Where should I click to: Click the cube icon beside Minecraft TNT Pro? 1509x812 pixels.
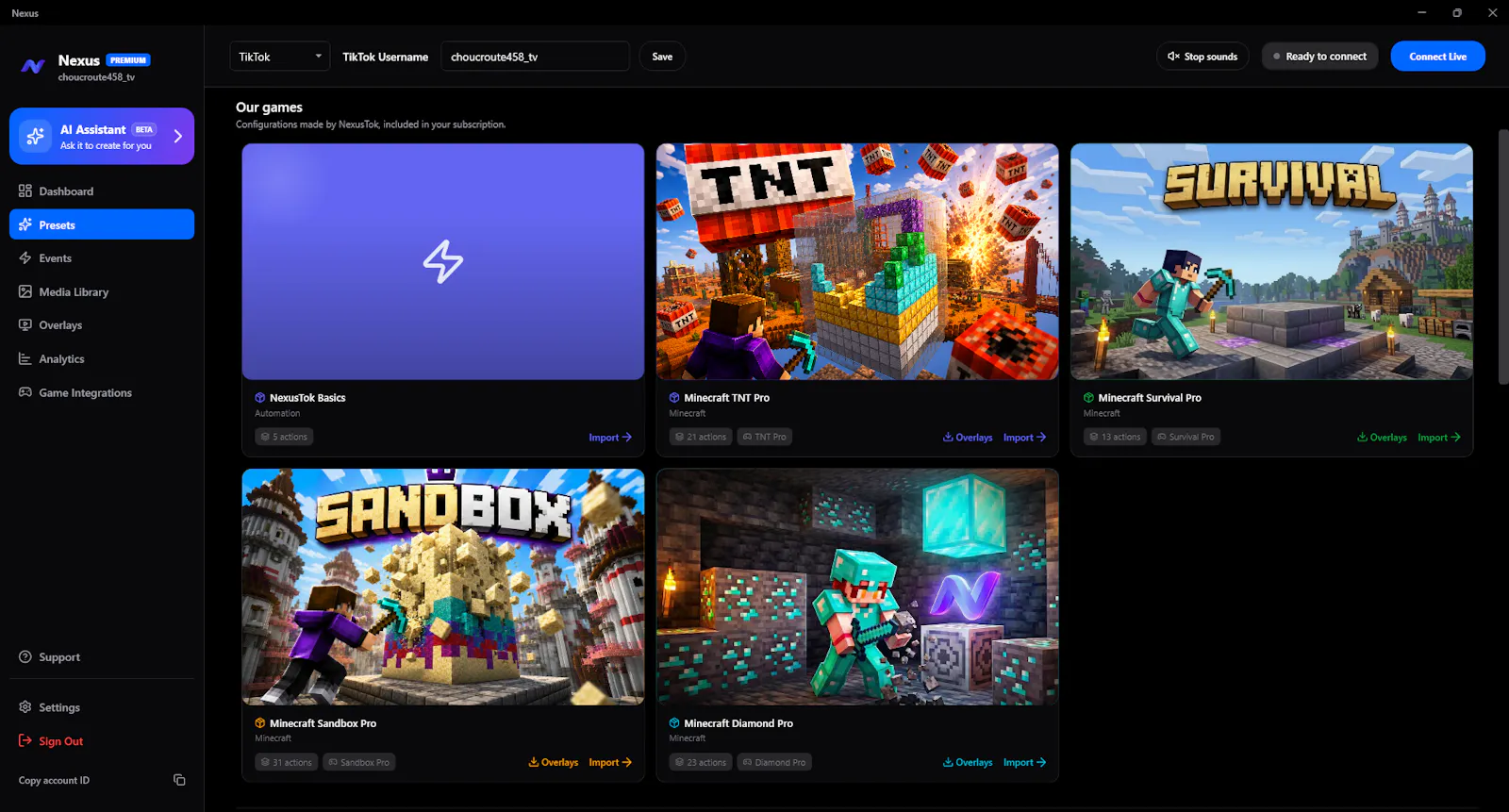tap(674, 398)
